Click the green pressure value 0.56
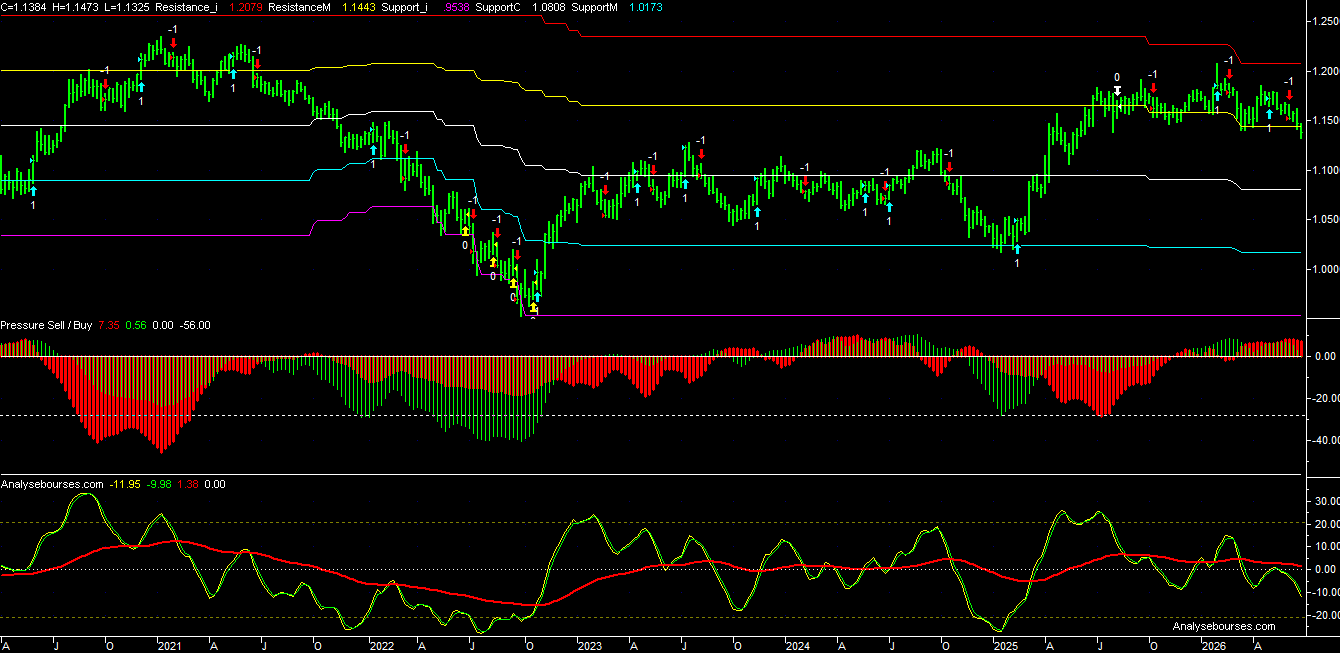The image size is (1340, 653). click(x=136, y=325)
